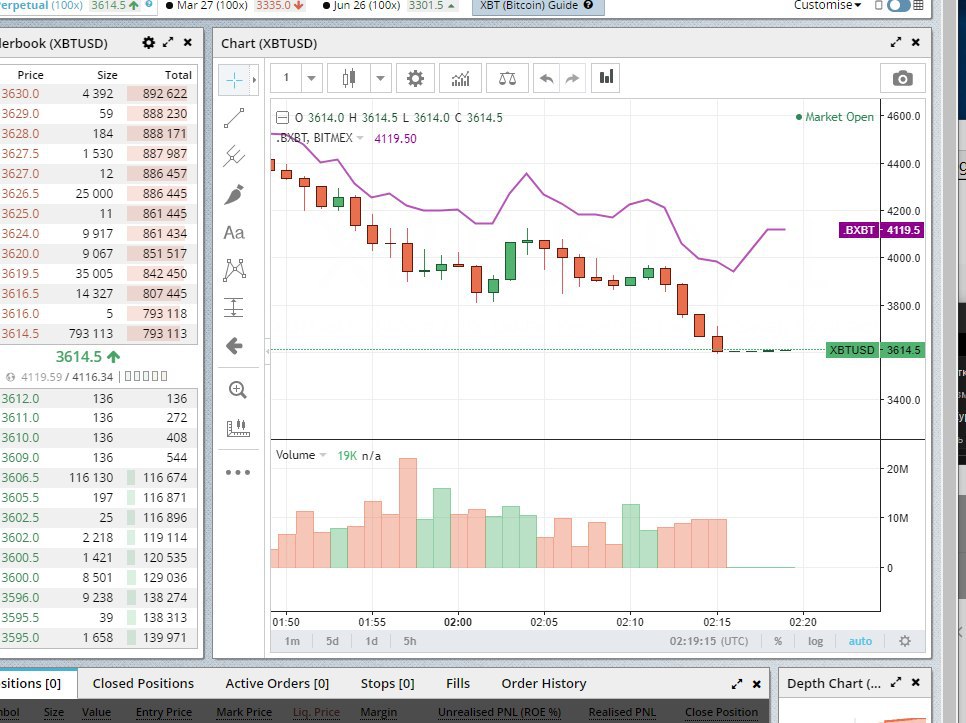
Task: Select the 5d time range button
Action: point(332,641)
